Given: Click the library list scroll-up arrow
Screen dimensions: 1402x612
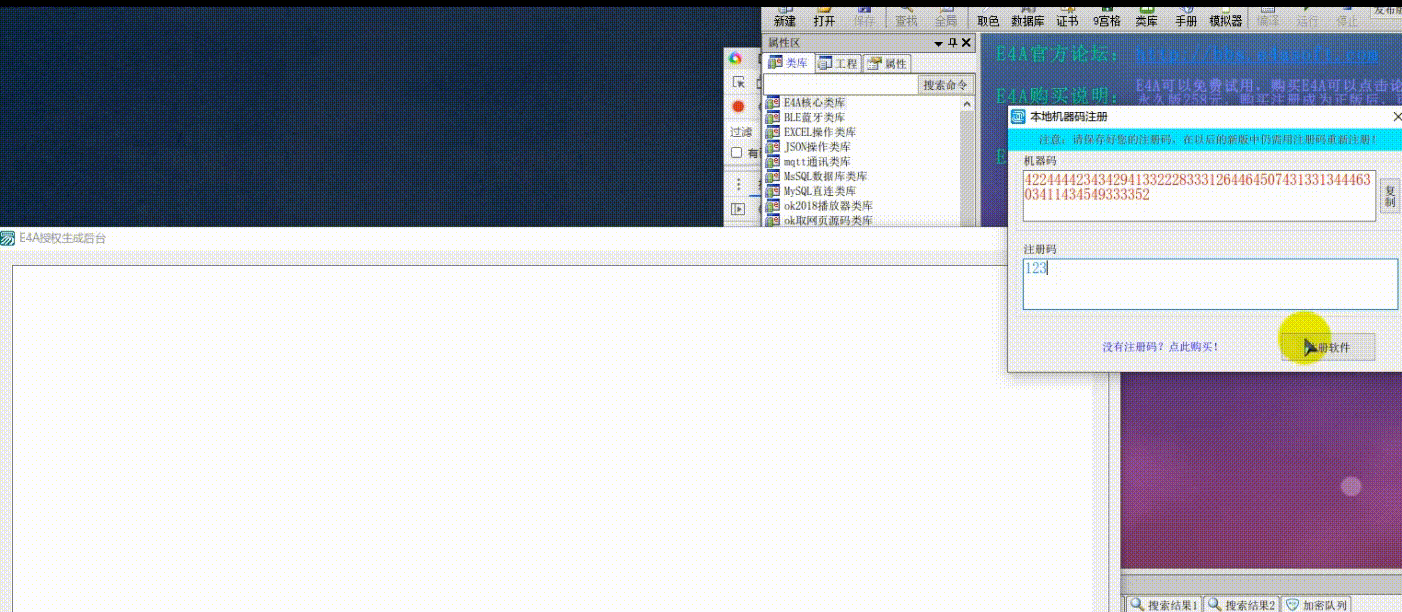Looking at the screenshot, I should (x=966, y=103).
